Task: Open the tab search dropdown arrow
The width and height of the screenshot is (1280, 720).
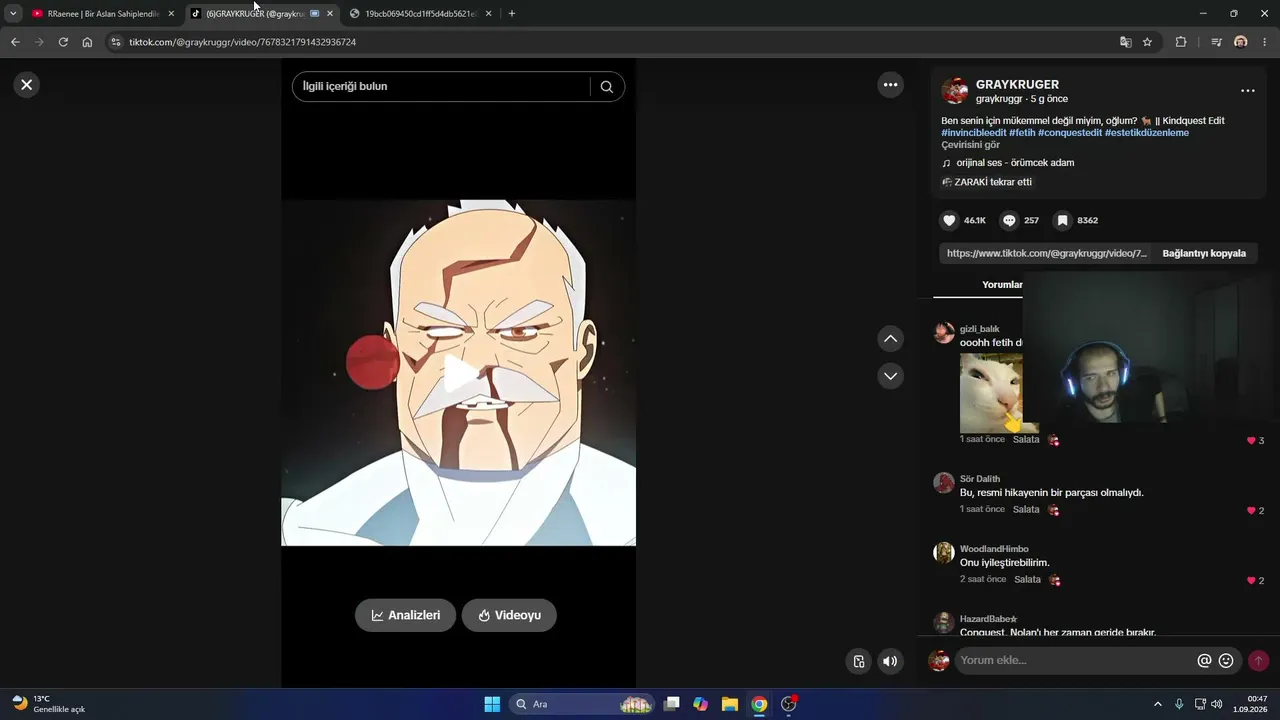Action: click(x=13, y=14)
